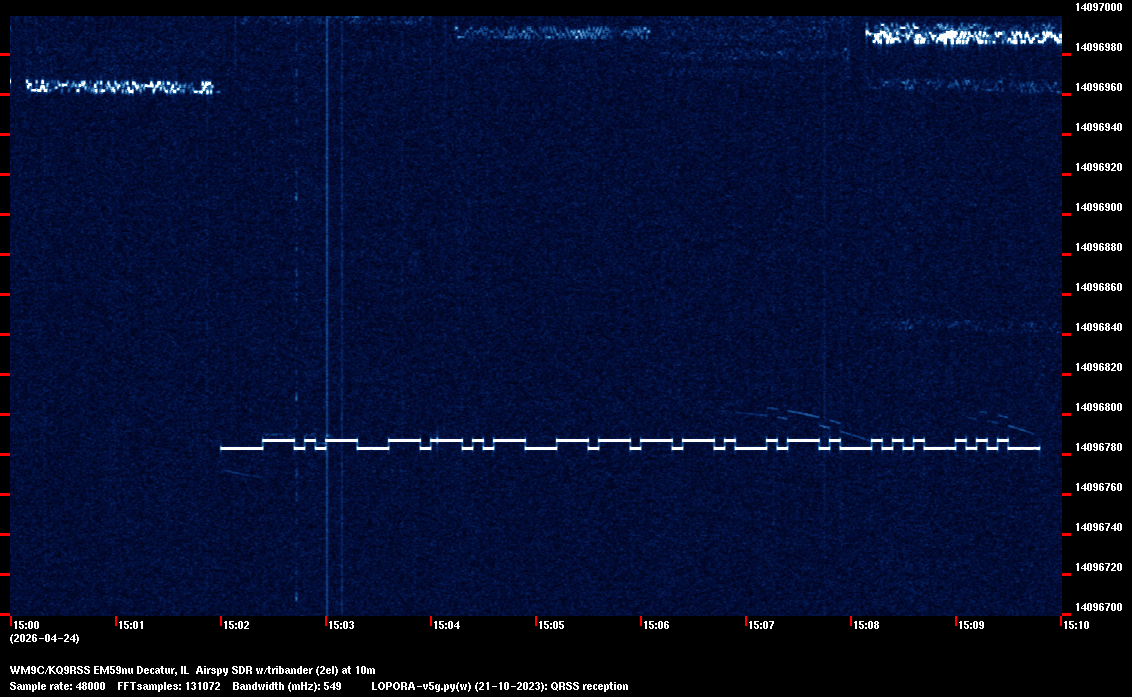Click the 15:03 time axis label
Image resolution: width=1132 pixels, height=697 pixels.
[341, 625]
